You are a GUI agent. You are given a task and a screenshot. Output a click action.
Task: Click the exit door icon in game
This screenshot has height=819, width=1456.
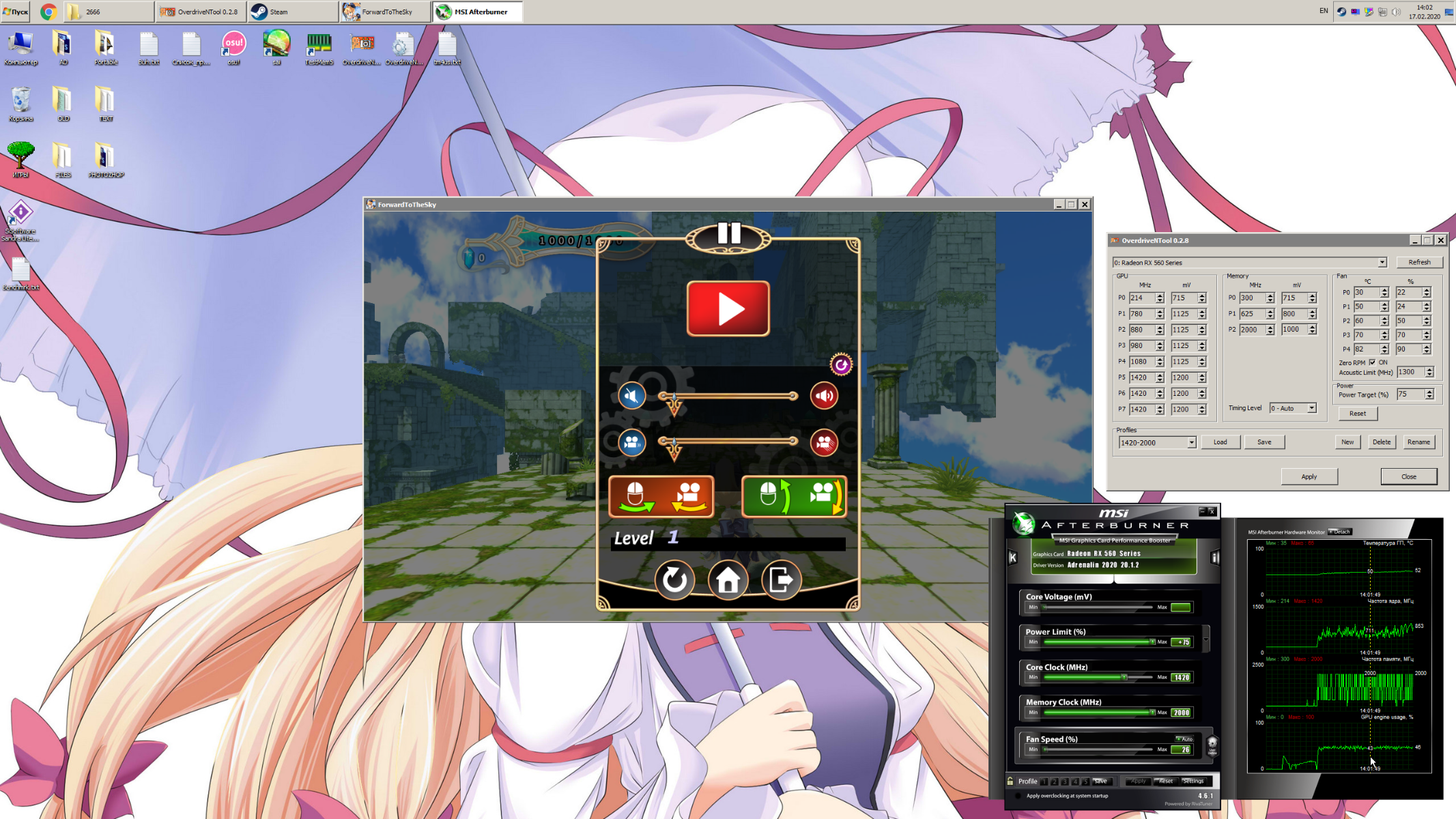point(781,580)
